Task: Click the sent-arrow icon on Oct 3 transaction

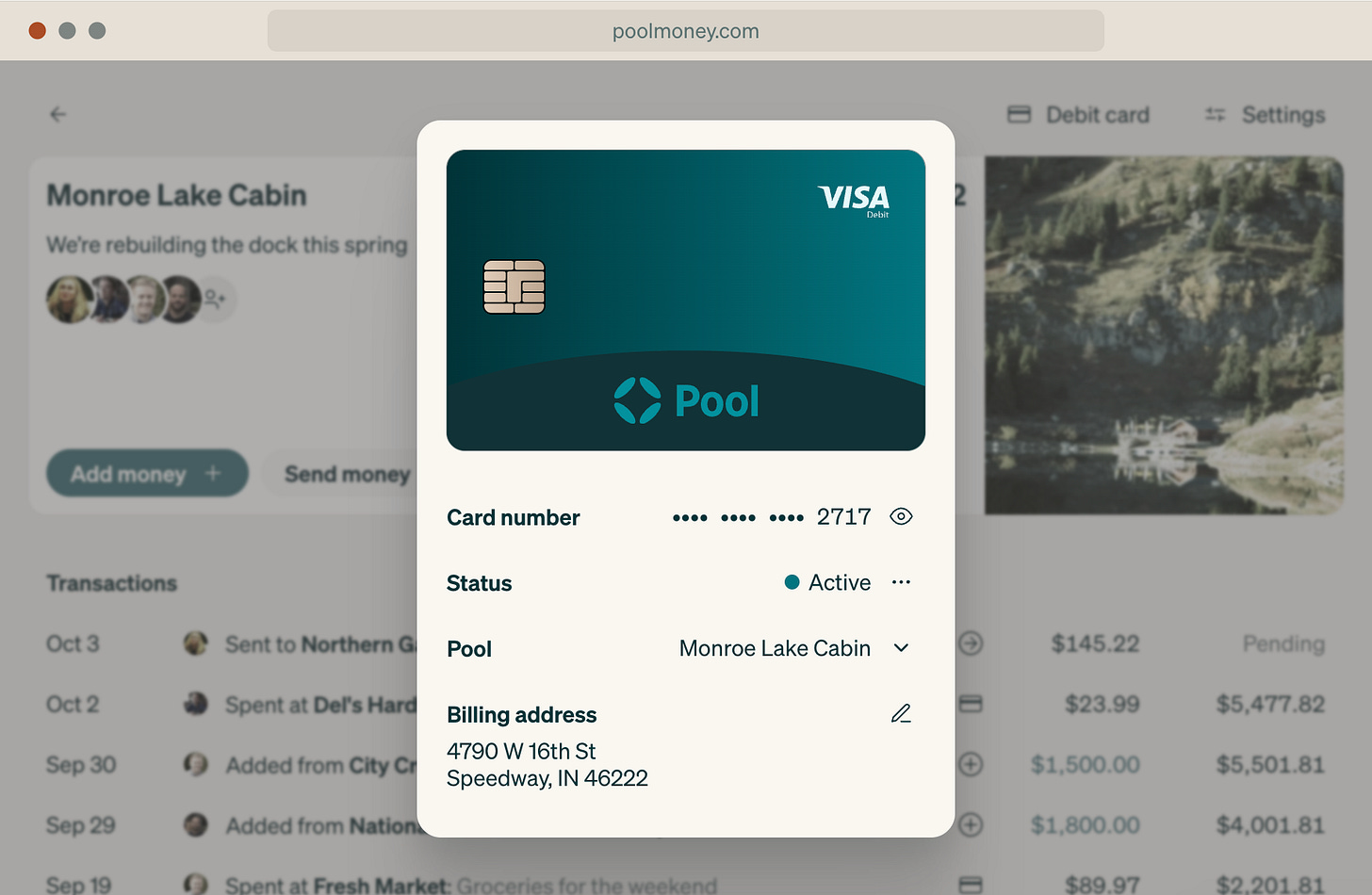Action: pos(971,643)
